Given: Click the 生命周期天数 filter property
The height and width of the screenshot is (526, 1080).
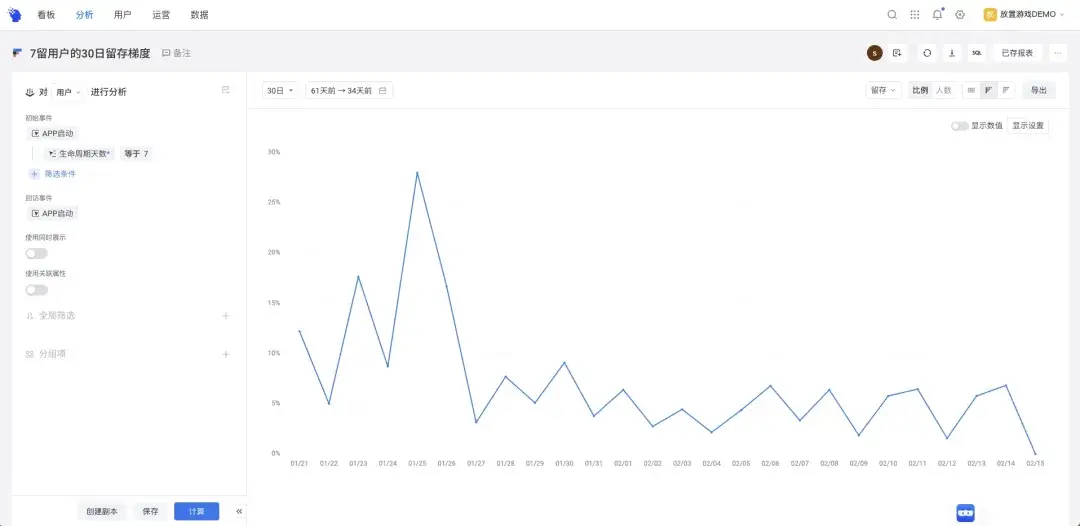Looking at the screenshot, I should pyautogui.click(x=79, y=154).
